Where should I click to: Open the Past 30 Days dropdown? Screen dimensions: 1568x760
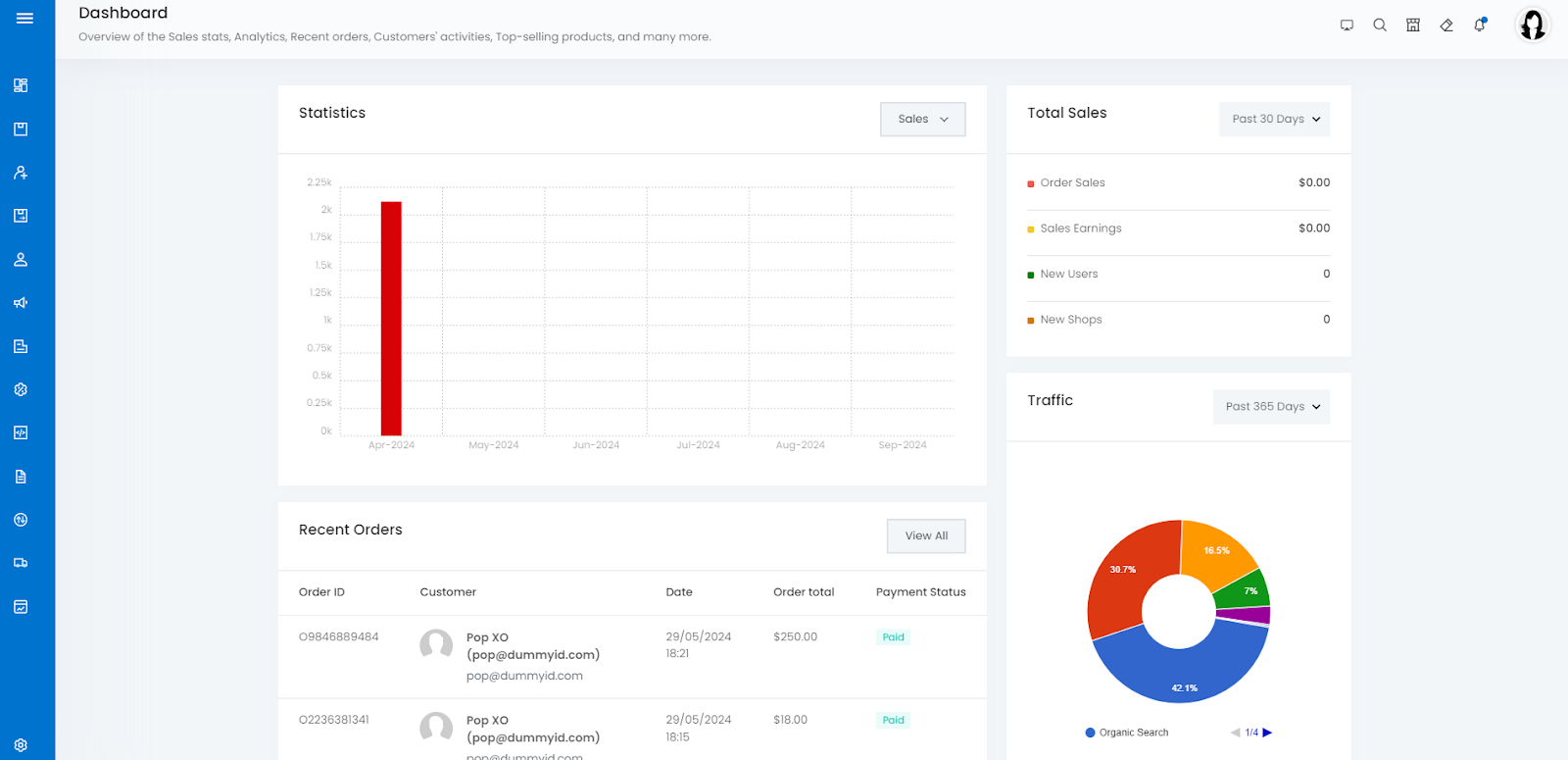[1275, 120]
